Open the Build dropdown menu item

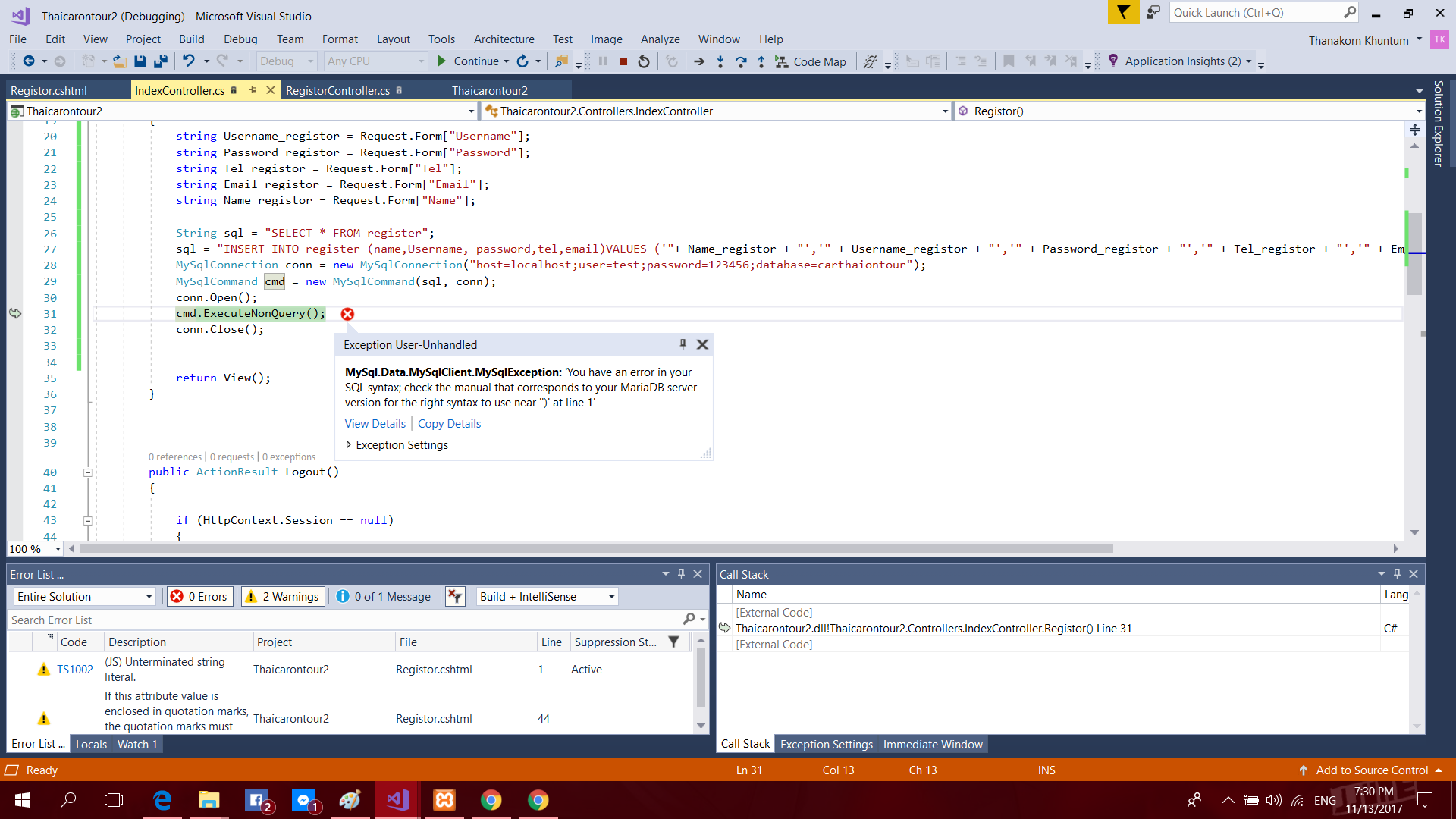(x=191, y=38)
